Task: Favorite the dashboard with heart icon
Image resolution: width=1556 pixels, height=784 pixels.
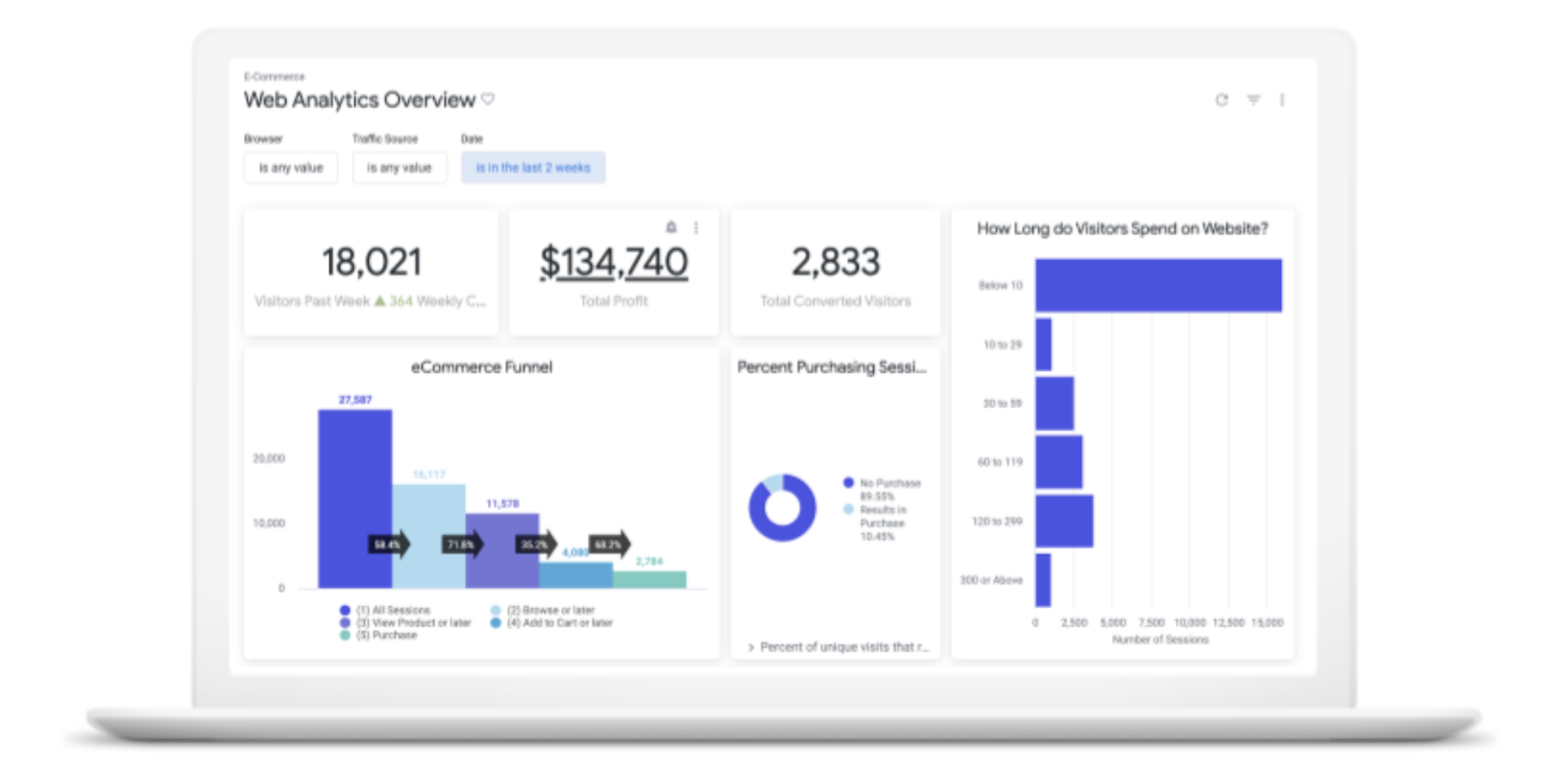Action: pos(488,99)
